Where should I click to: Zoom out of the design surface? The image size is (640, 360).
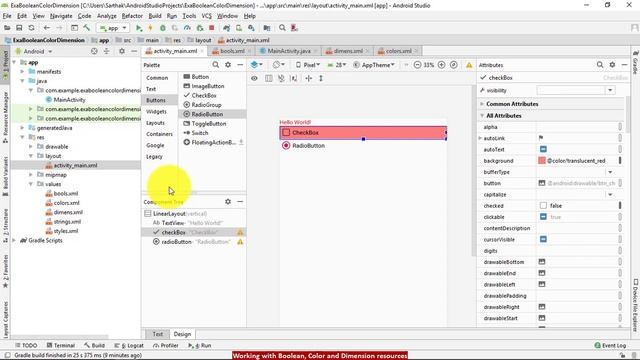[x=417, y=65]
